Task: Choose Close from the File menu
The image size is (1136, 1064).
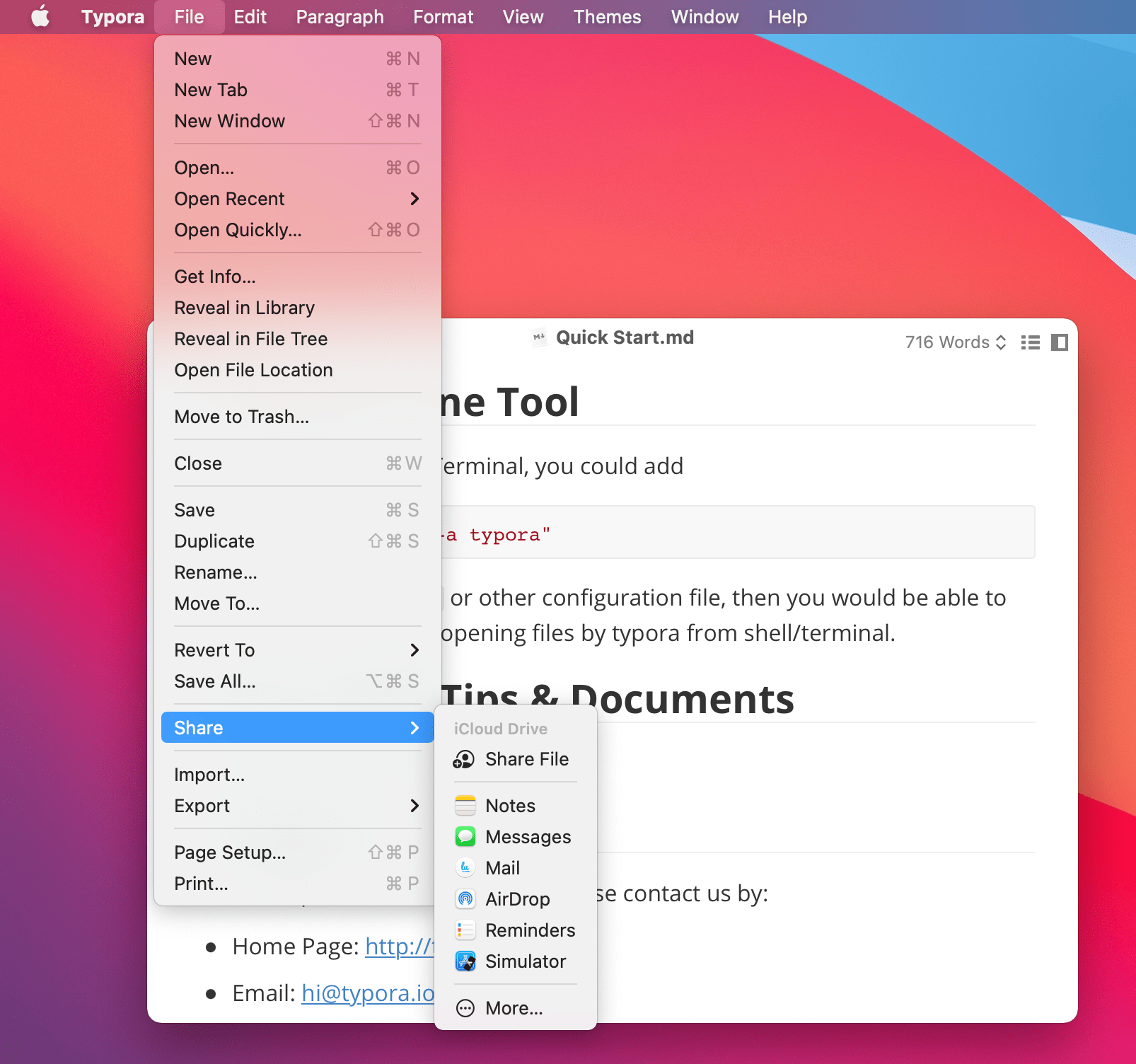Action: pyautogui.click(x=297, y=463)
